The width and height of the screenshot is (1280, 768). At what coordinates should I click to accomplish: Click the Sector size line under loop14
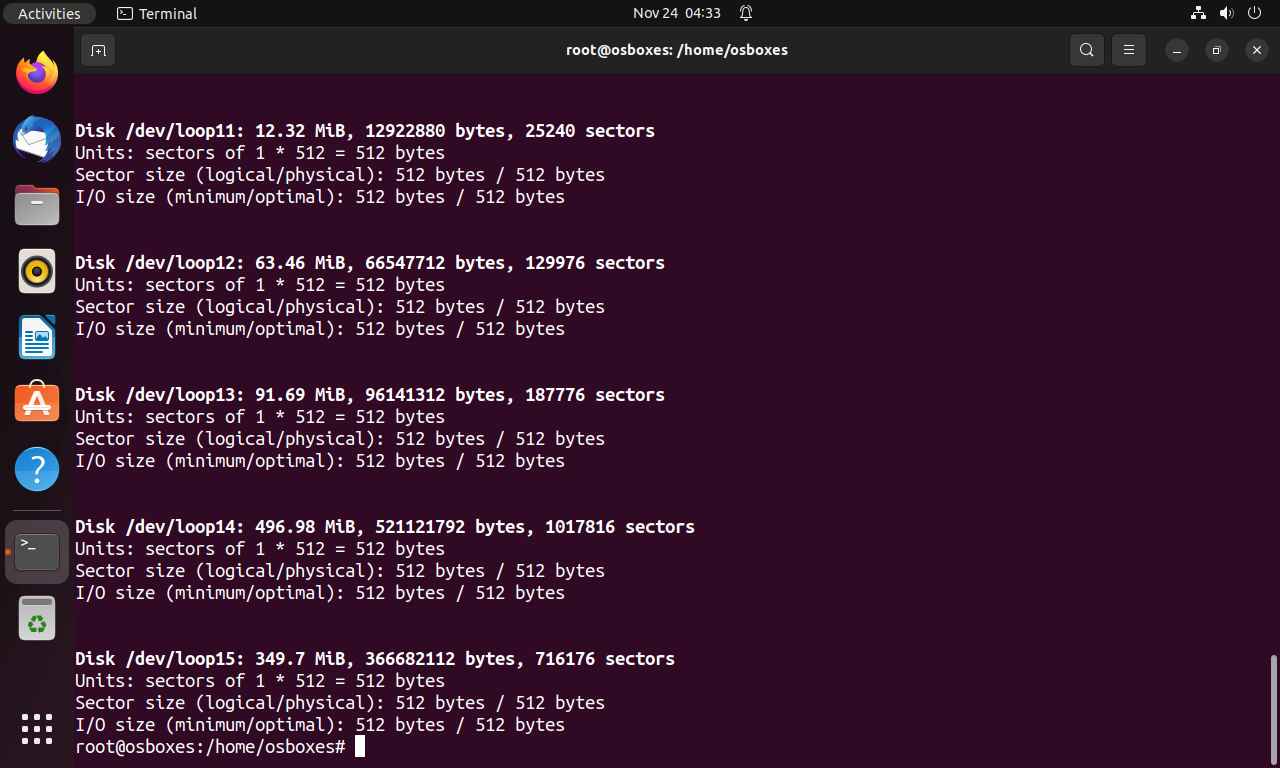(340, 571)
